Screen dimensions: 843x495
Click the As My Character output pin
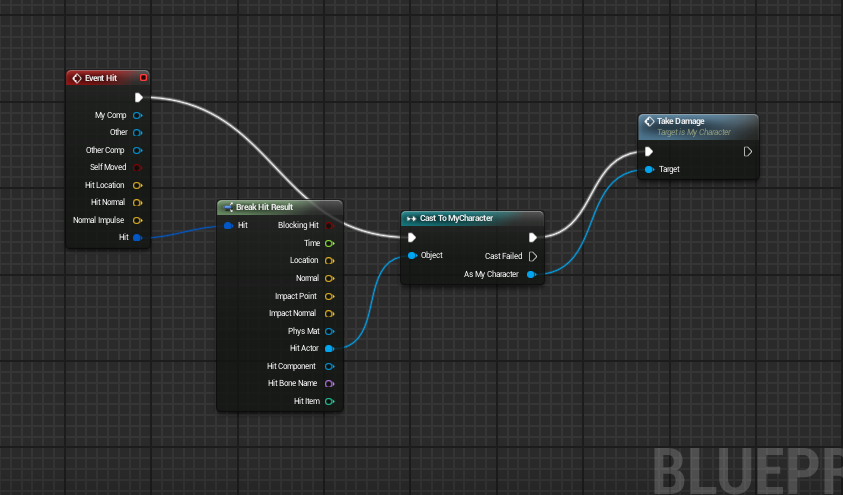[x=531, y=274]
